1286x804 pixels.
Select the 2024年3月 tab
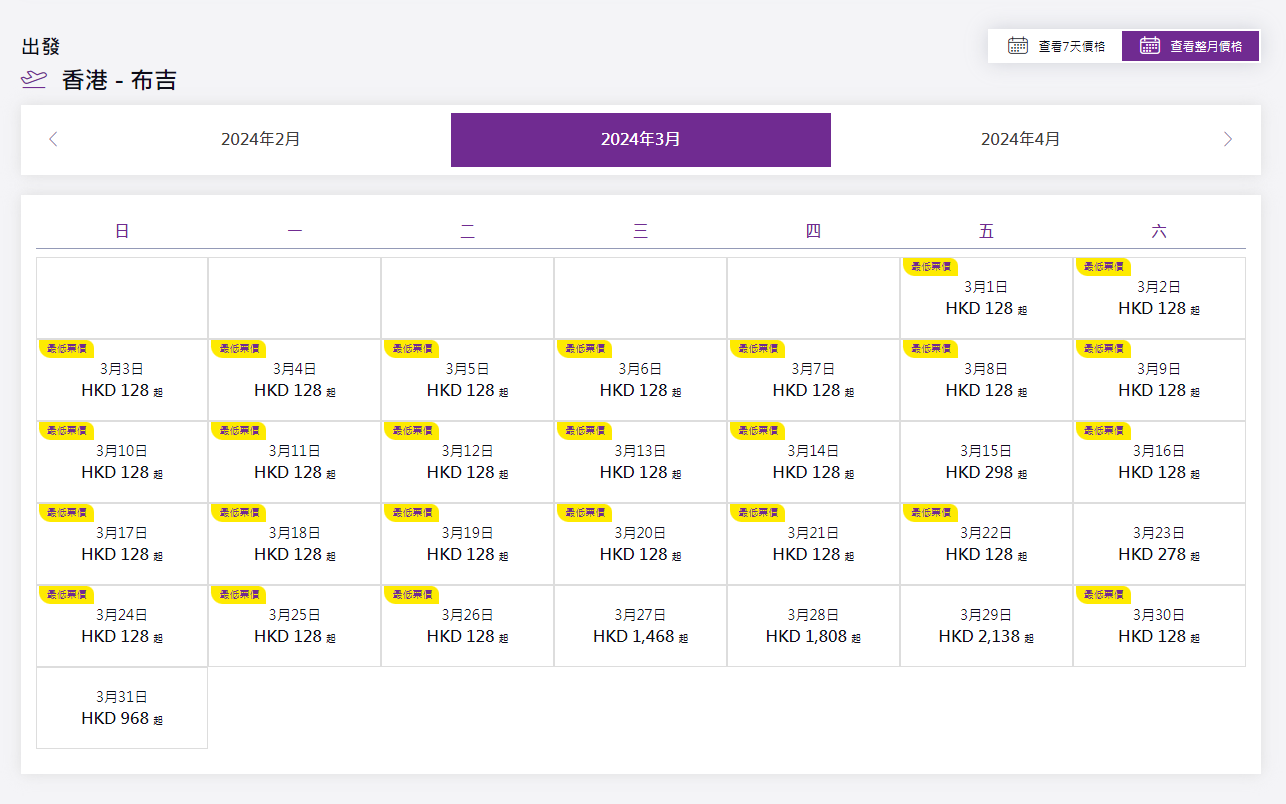pos(640,140)
